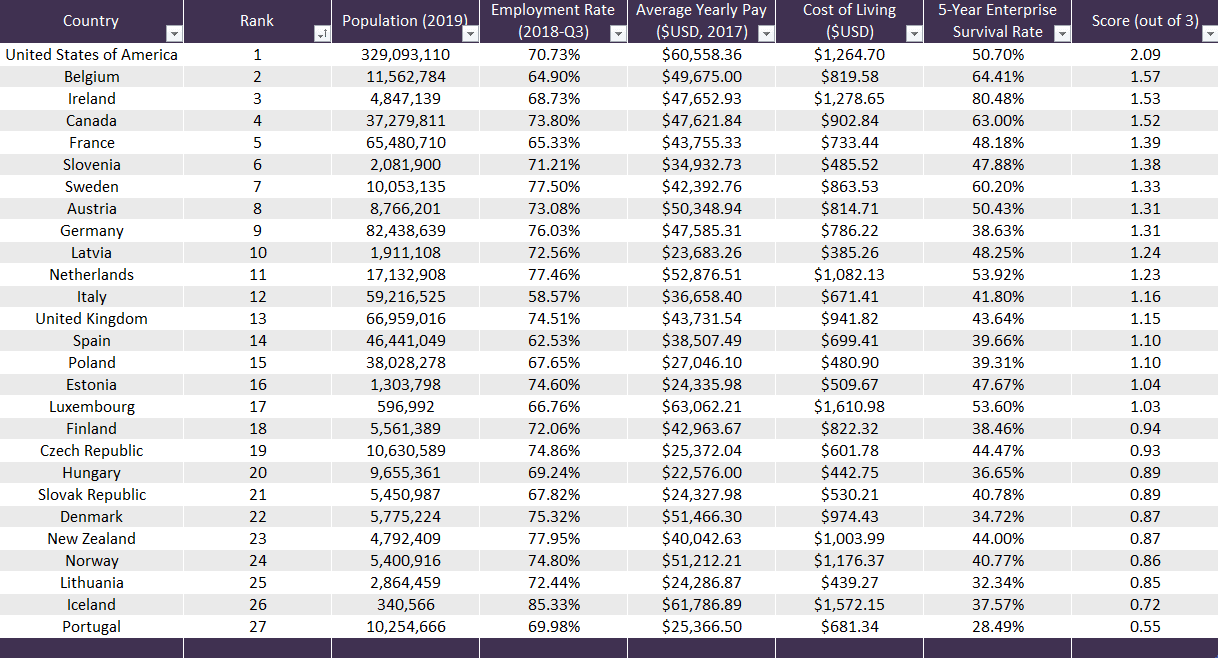This screenshot has width=1218, height=658.
Task: Select the Slovak Republic country cell
Action: (91, 495)
